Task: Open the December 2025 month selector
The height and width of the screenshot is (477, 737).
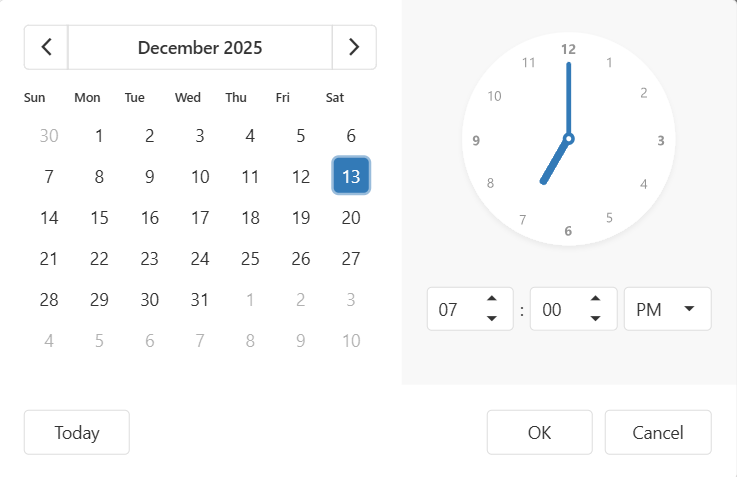Action: click(x=200, y=47)
